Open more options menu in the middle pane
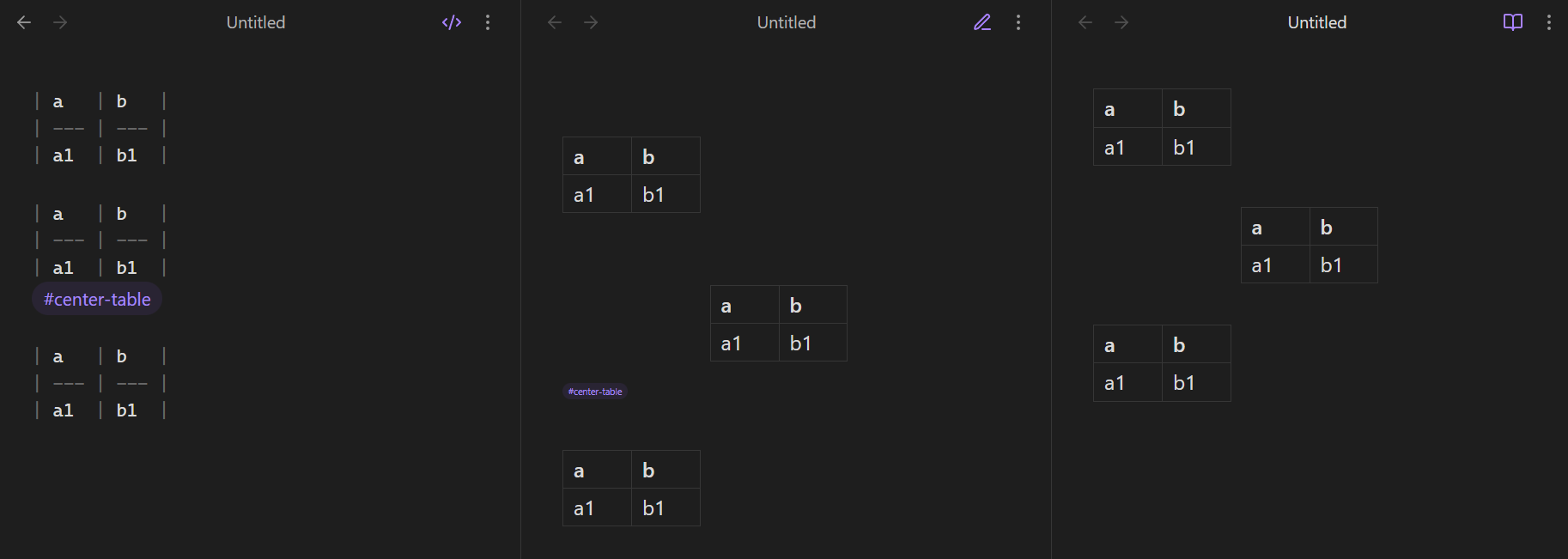Screen dimensions: 1568x559 (x=1018, y=22)
